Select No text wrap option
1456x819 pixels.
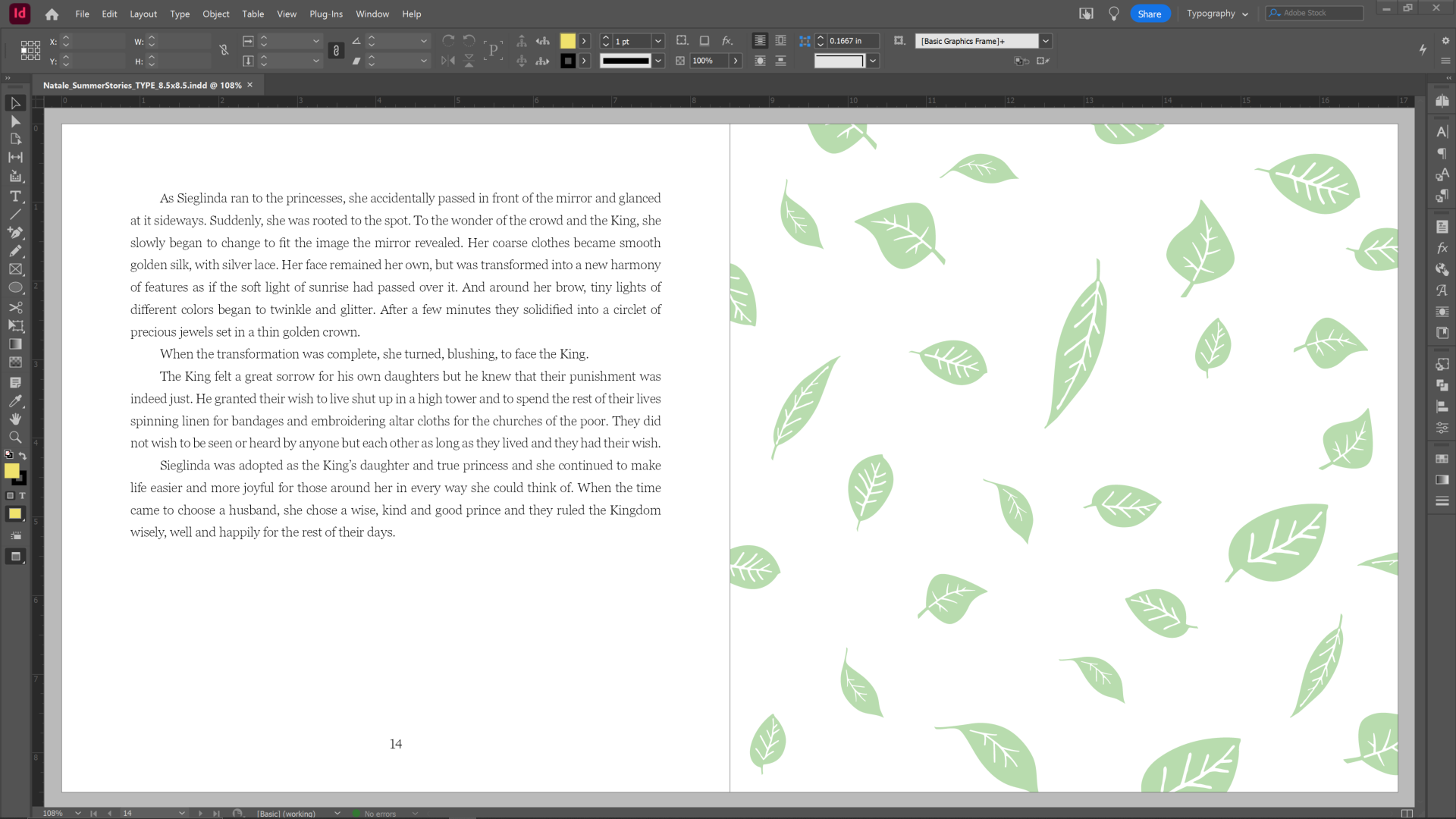(x=760, y=41)
